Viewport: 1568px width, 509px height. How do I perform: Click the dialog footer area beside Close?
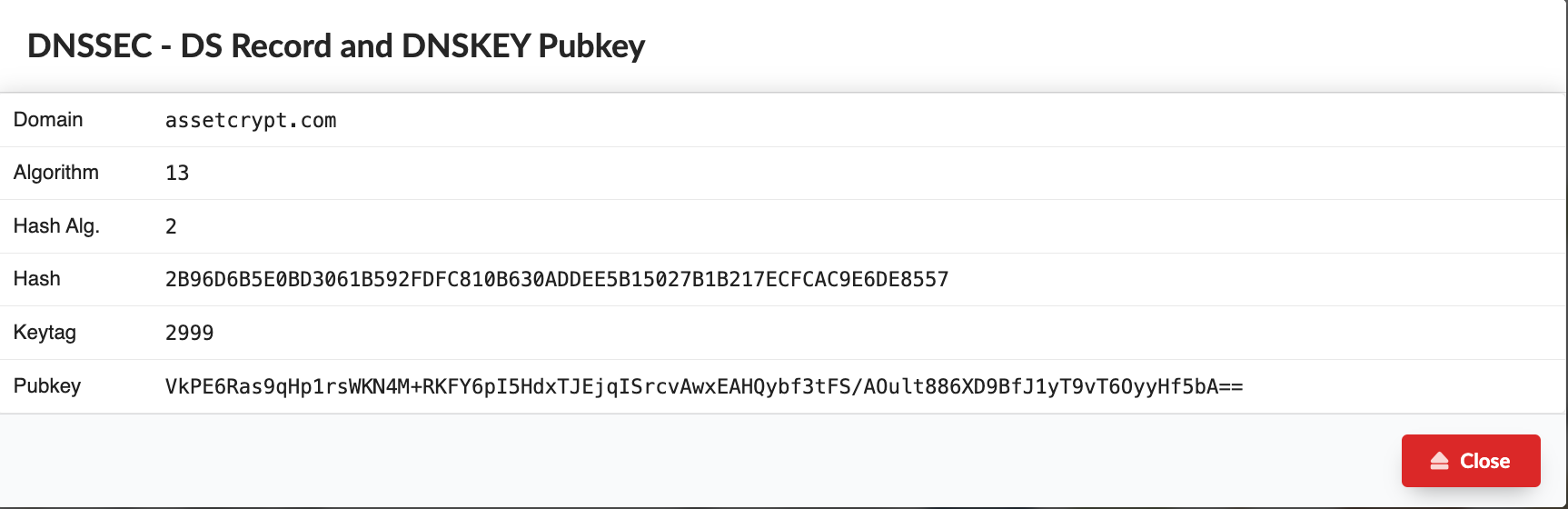tap(700, 461)
